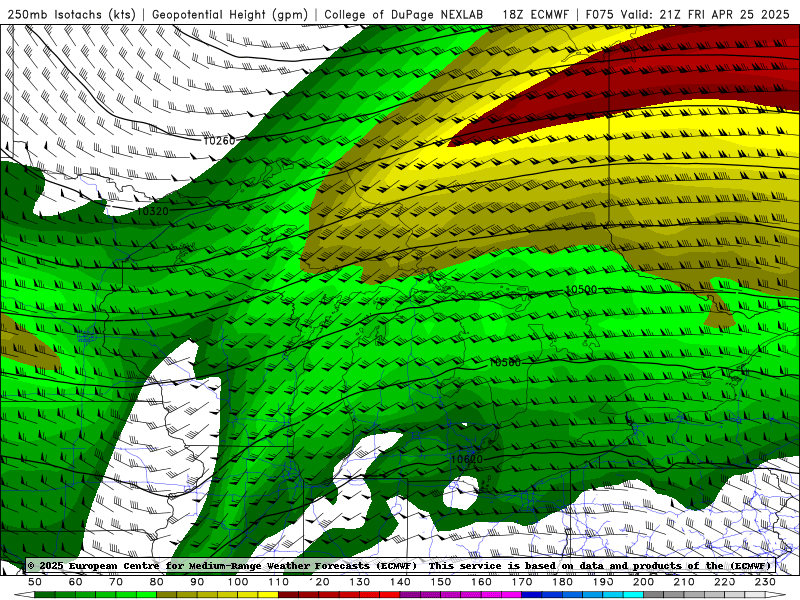The height and width of the screenshot is (600, 800).
Task: Click the 10560 height contour label
Action: point(505,362)
